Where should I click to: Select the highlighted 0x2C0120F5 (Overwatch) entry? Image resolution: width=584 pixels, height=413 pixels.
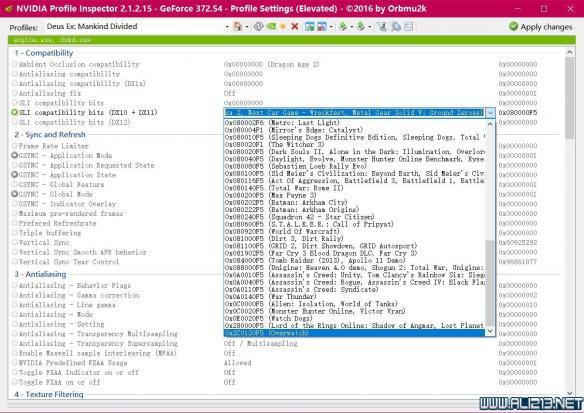pyautogui.click(x=355, y=333)
